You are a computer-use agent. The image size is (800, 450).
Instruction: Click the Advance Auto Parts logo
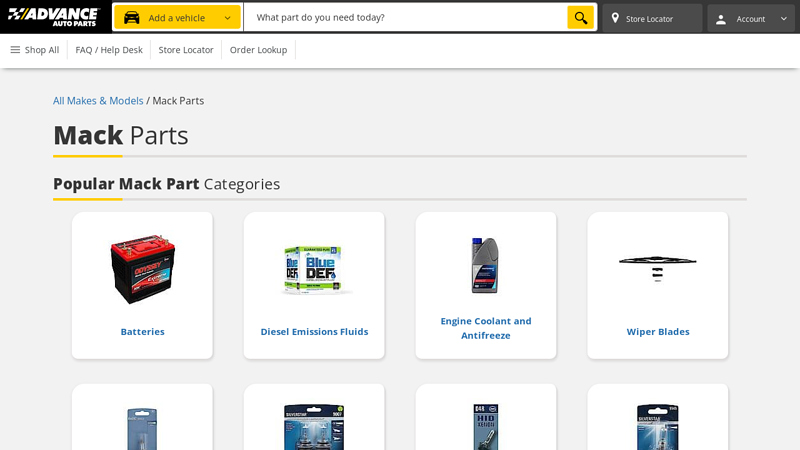pyautogui.click(x=54, y=17)
